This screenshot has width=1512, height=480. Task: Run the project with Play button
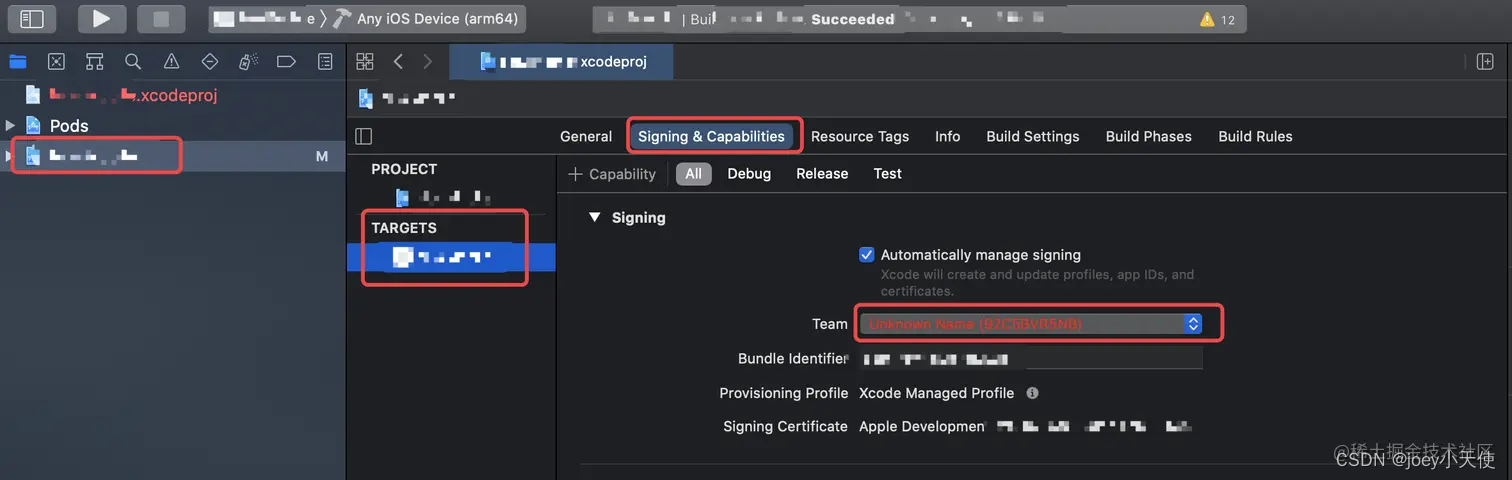(101, 19)
